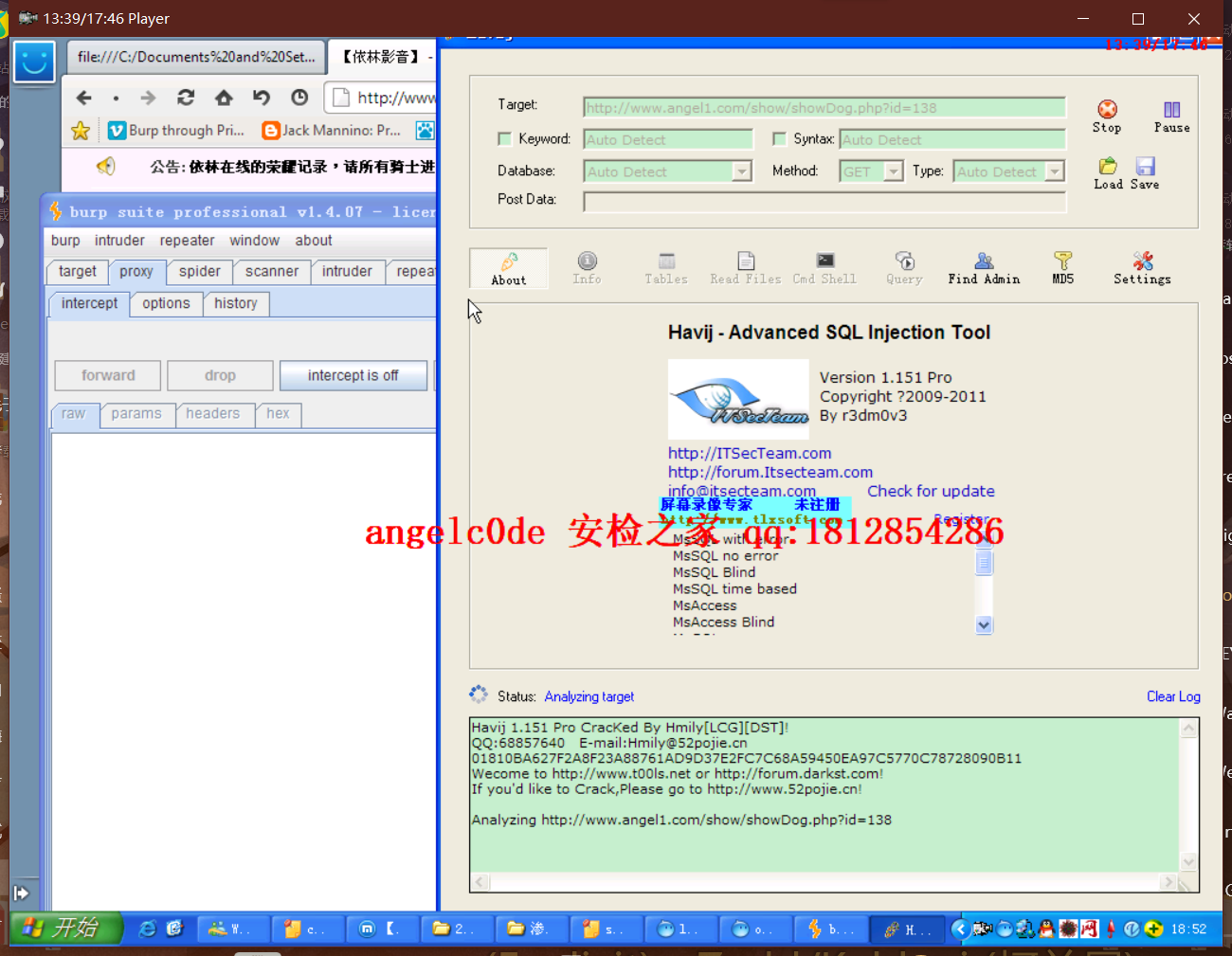Open the Cmd Shell tool
The width and height of the screenshot is (1232, 956).
[x=824, y=268]
